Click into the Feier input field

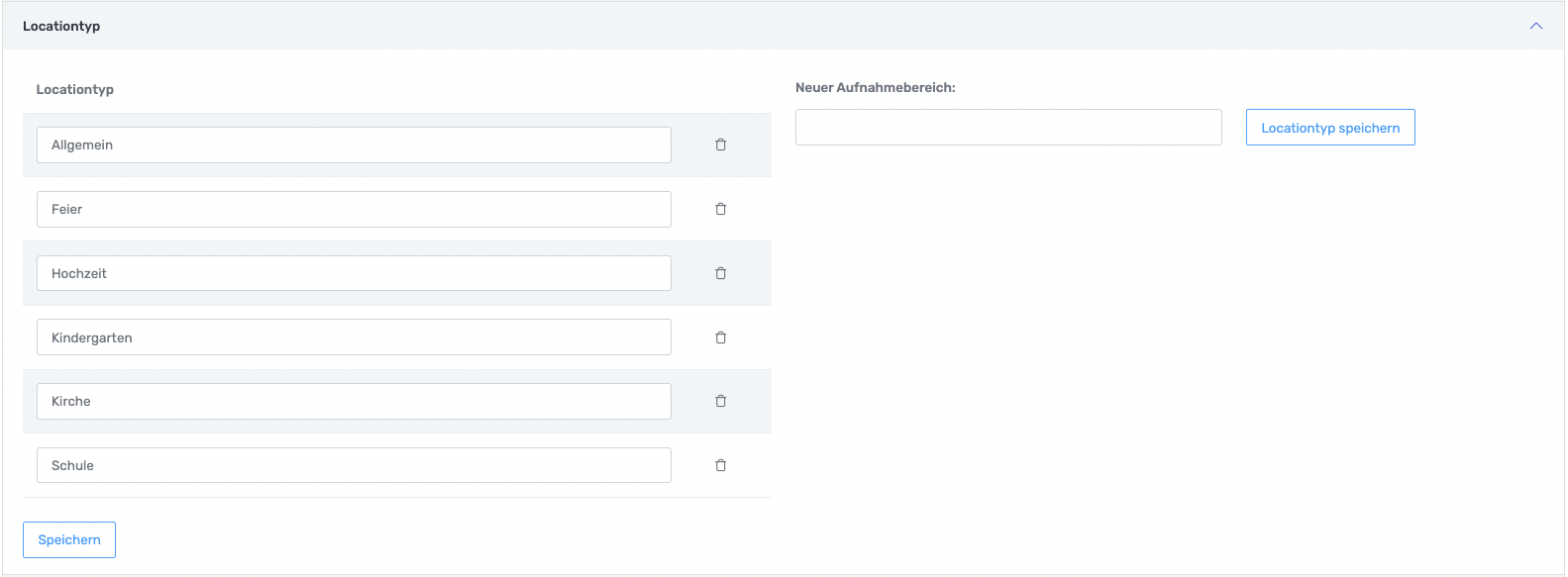(354, 209)
